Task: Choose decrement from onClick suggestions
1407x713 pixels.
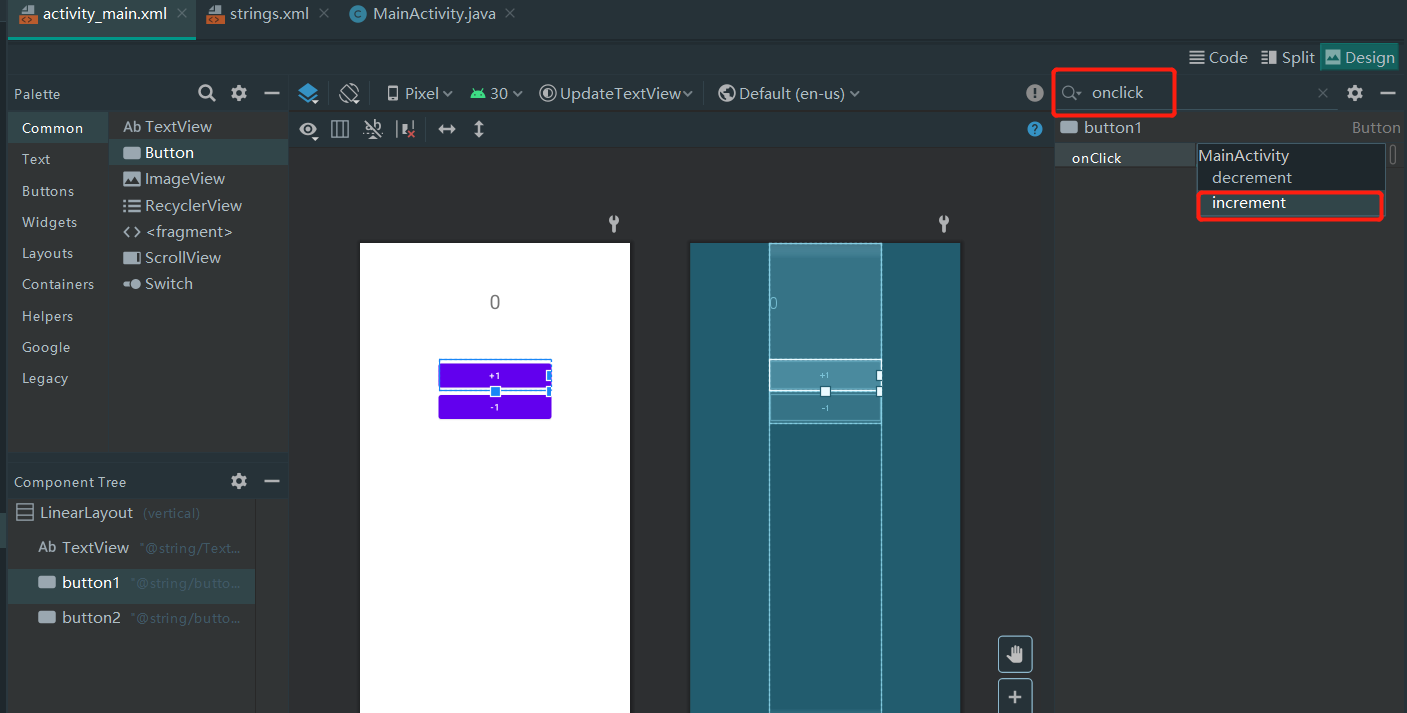Action: (1290, 178)
